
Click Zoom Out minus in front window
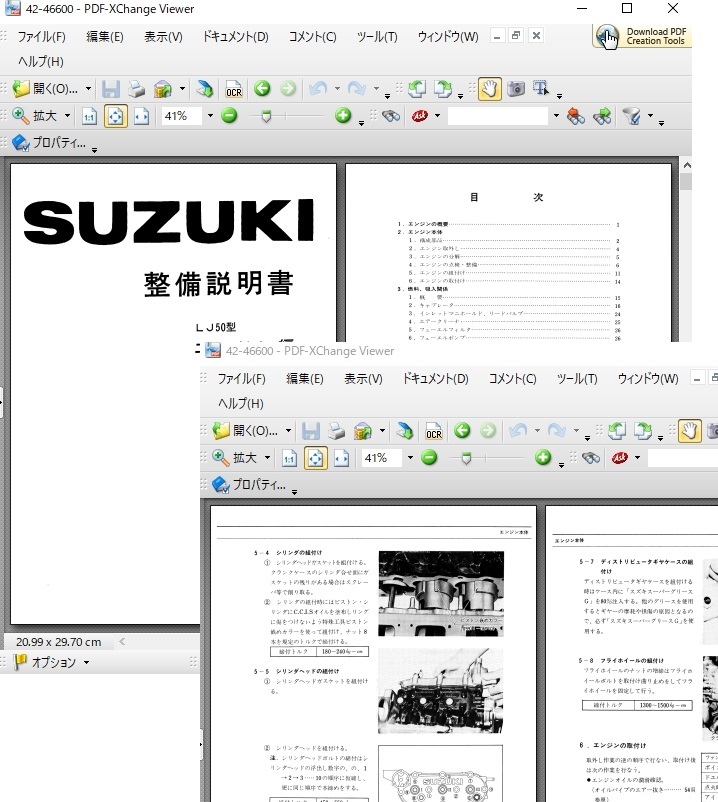pyautogui.click(x=430, y=458)
